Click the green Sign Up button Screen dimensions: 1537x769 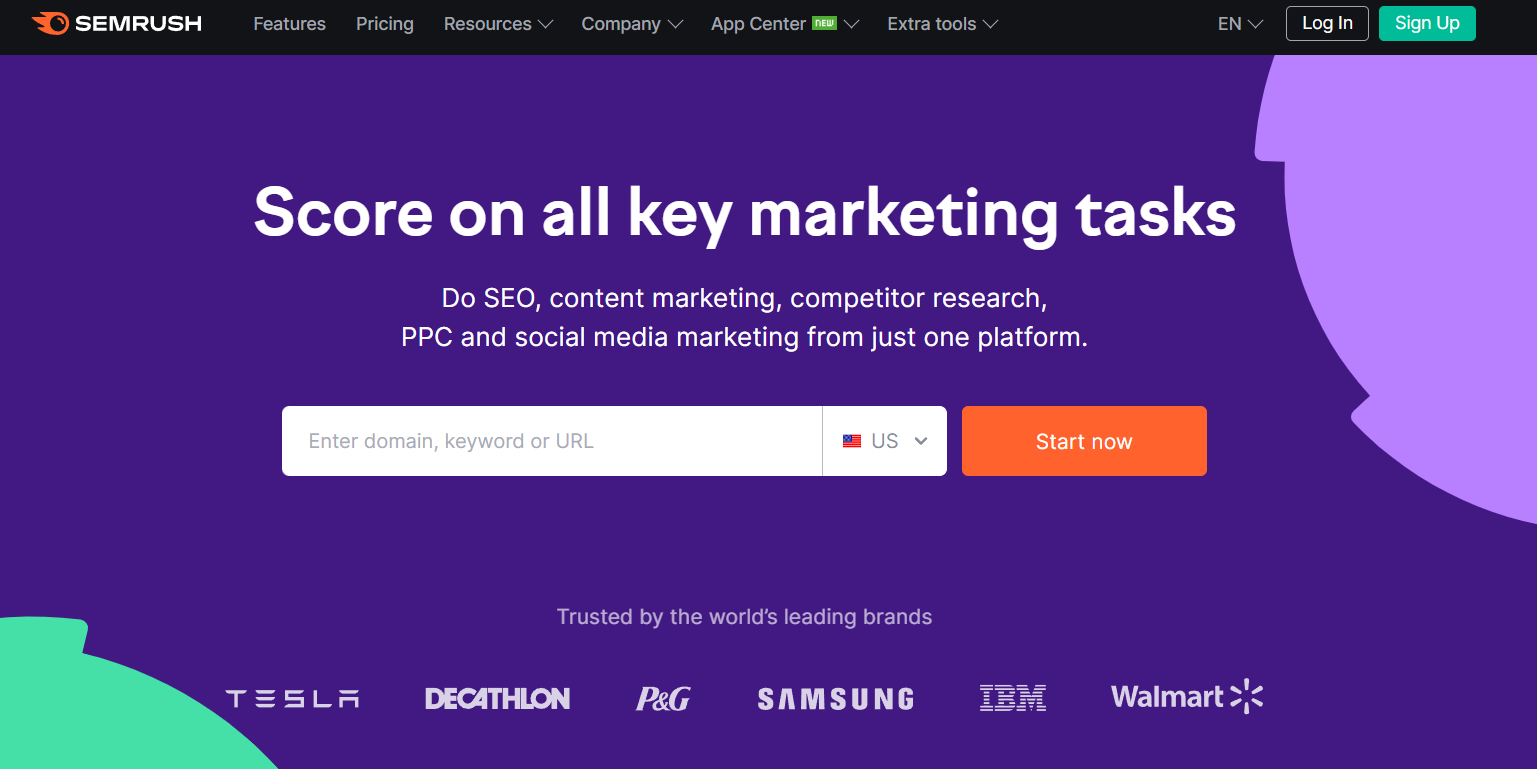(x=1427, y=23)
